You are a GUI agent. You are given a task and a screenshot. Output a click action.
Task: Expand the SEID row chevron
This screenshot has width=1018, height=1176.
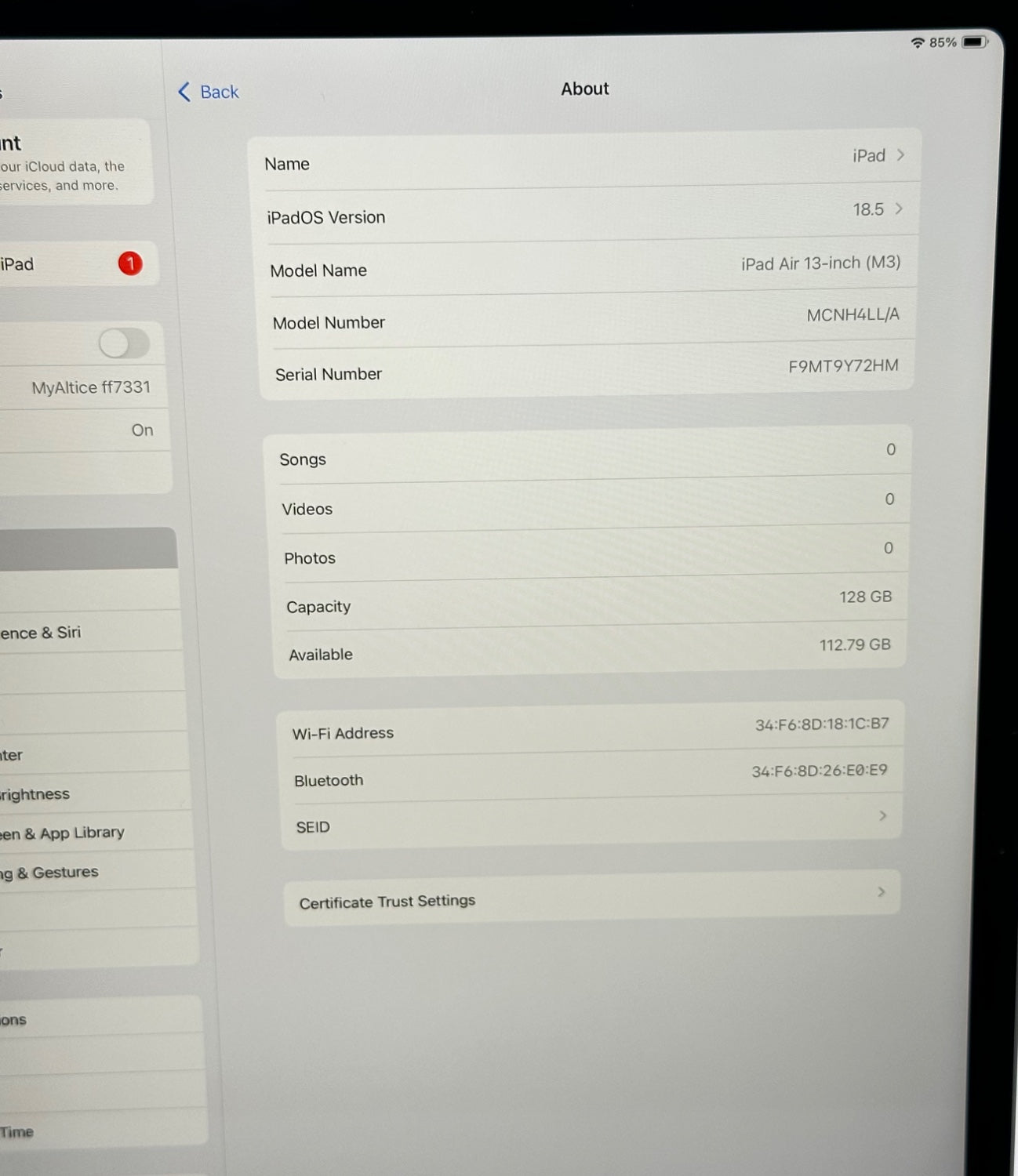coord(883,816)
